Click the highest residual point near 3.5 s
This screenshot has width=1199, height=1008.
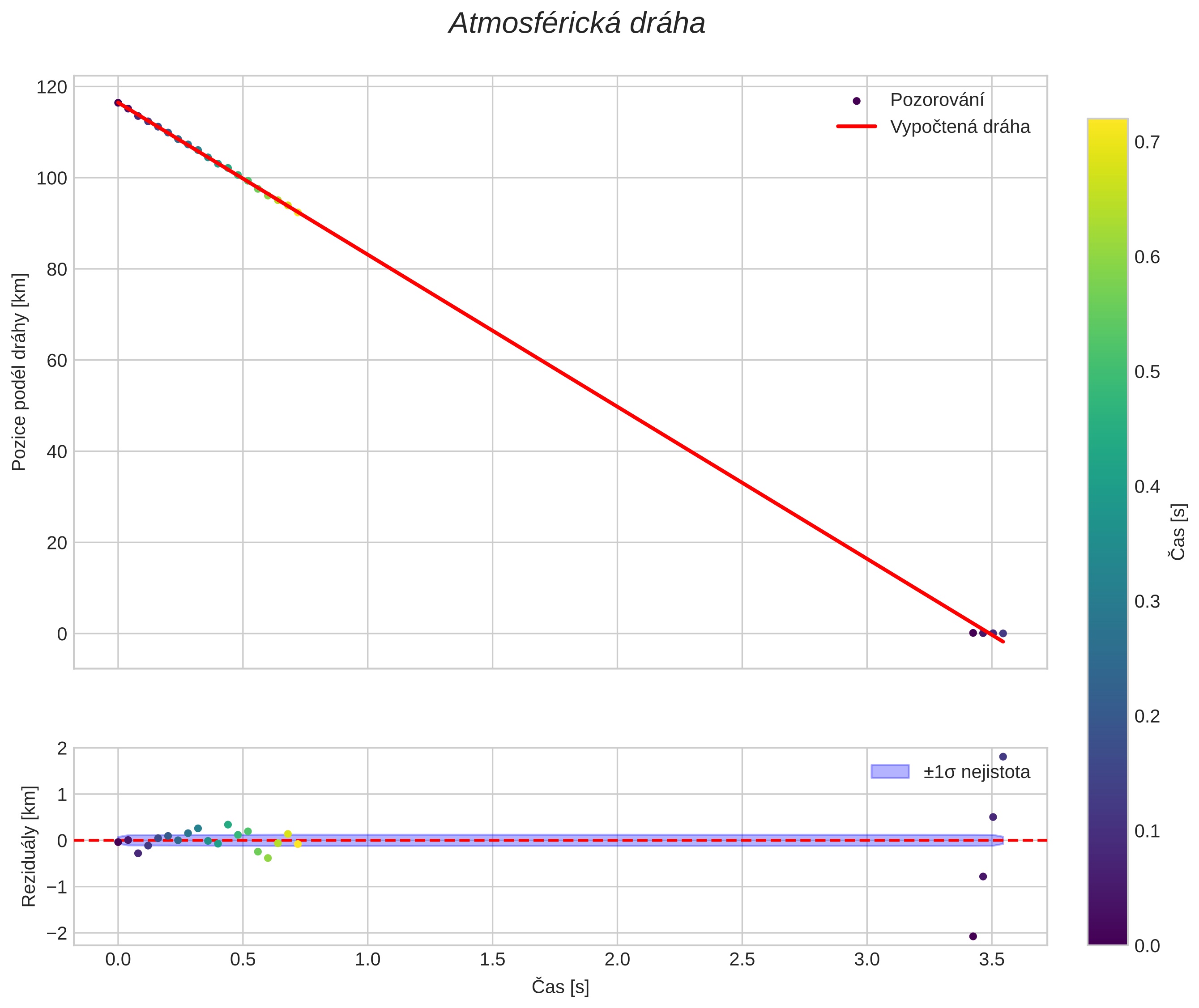[1003, 757]
